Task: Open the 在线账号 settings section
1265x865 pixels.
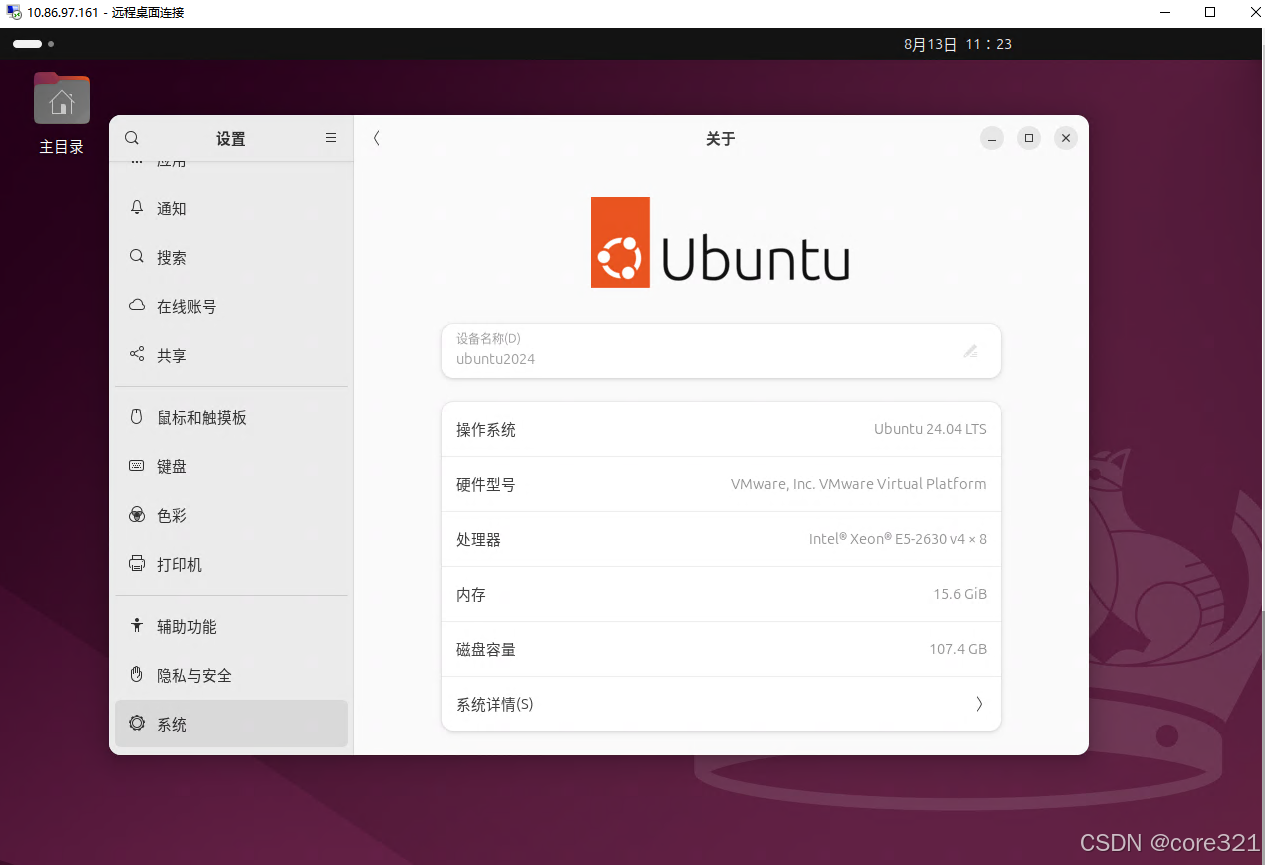Action: [231, 306]
